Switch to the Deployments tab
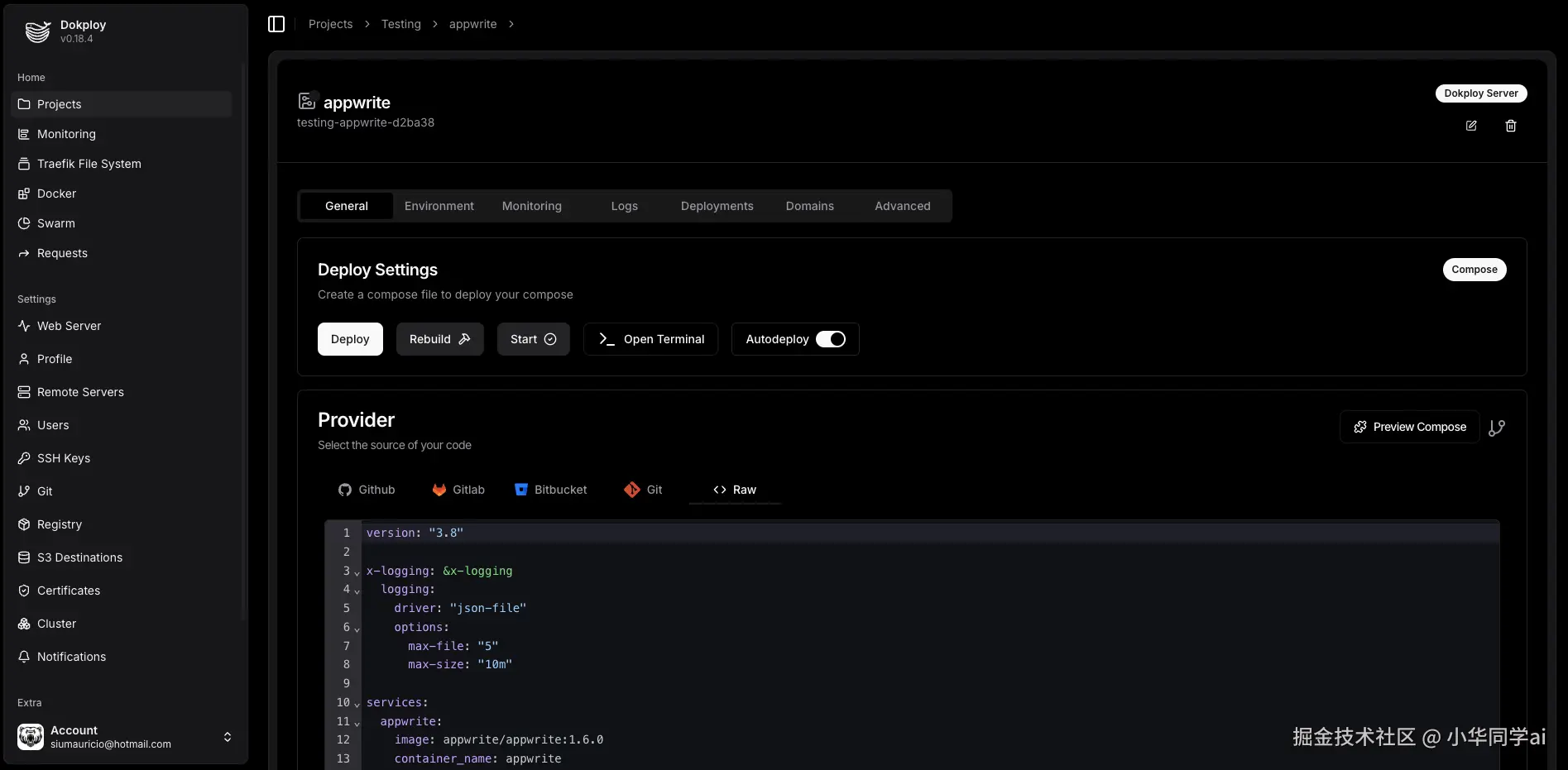Screen dimensions: 1568x770 point(717,206)
